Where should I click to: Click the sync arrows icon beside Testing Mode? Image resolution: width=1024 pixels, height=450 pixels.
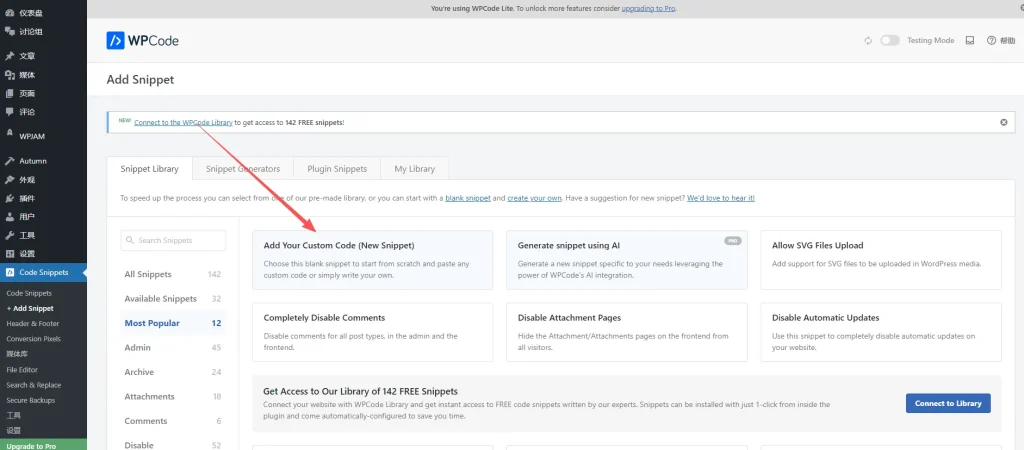868,41
